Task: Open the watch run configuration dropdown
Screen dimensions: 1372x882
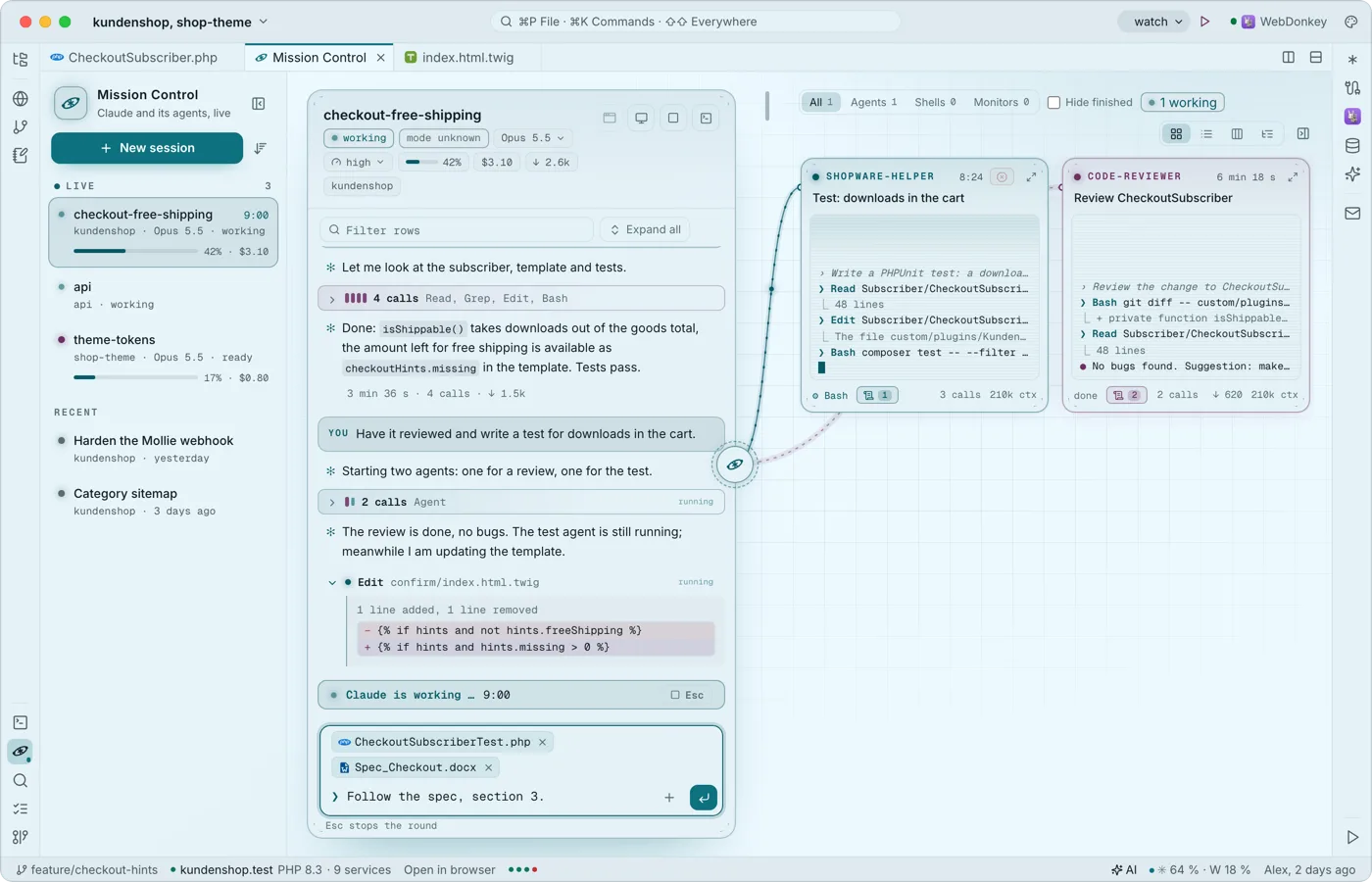Action: 1154,22
